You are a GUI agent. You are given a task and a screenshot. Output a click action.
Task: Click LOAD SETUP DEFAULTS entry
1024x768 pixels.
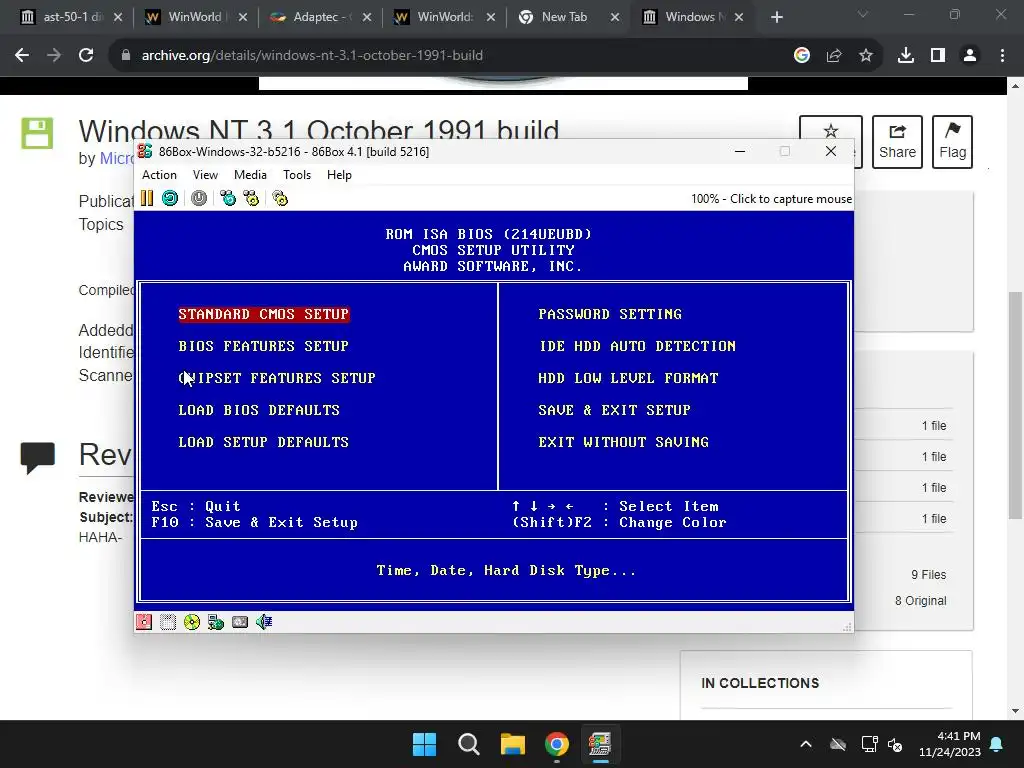click(264, 442)
